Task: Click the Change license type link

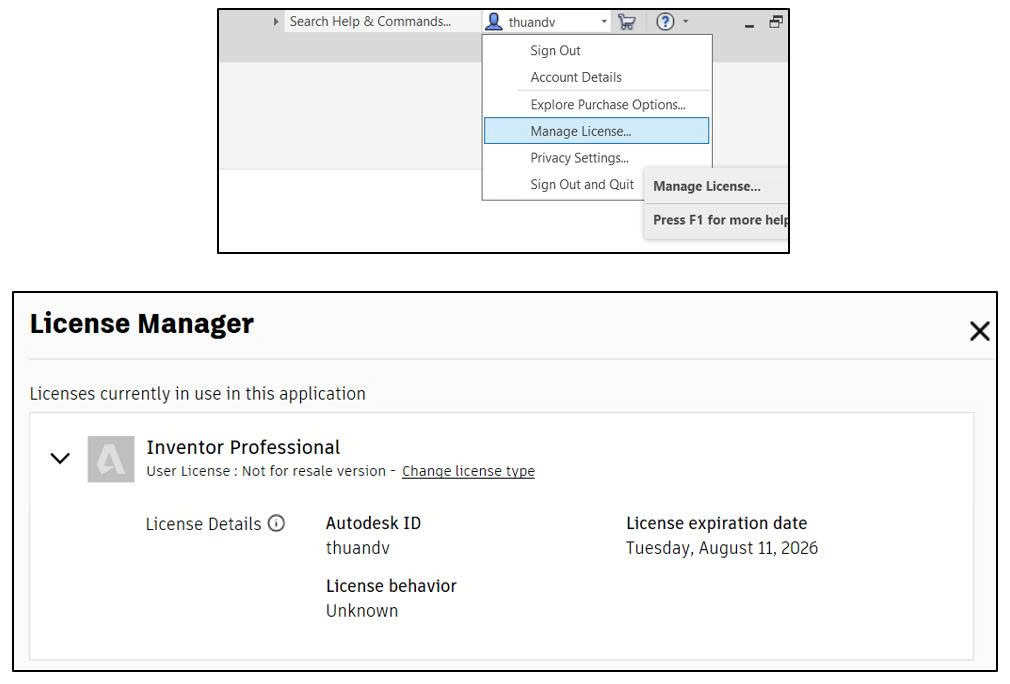Action: [468, 471]
